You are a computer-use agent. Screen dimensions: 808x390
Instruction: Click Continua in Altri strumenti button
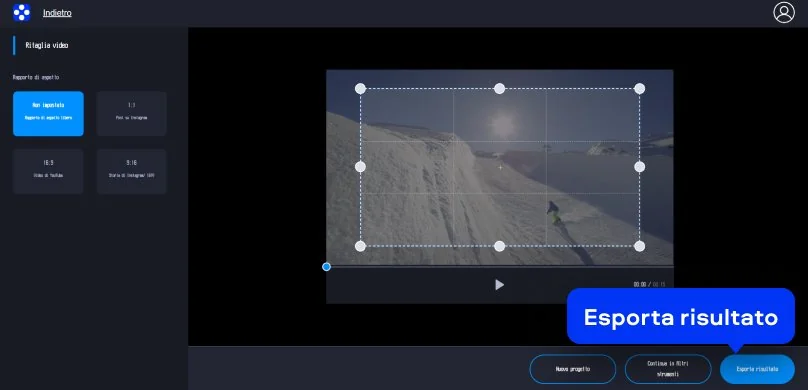point(668,369)
